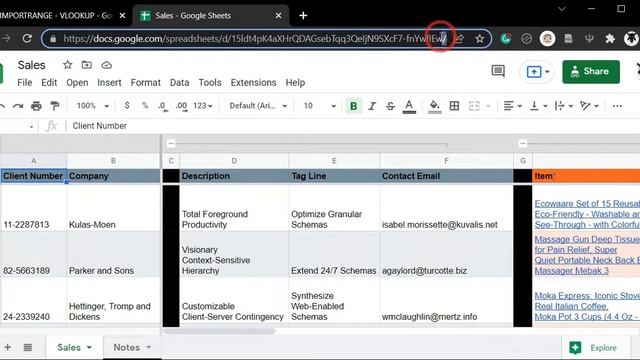The width and height of the screenshot is (640, 360).
Task: Open text rotation dropdown
Action: pyautogui.click(x=589, y=106)
